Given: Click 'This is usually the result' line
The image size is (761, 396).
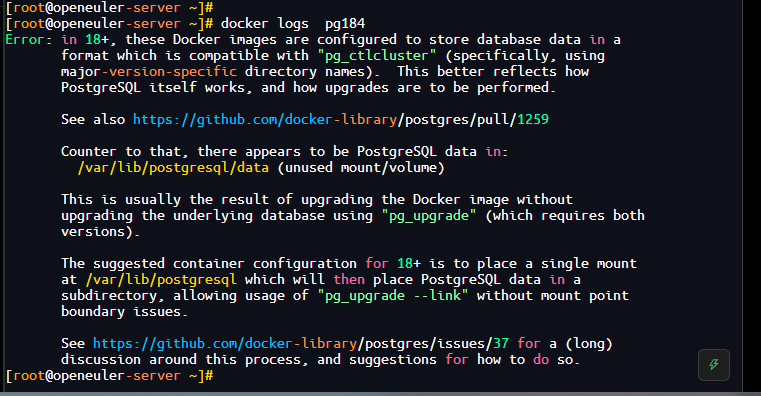Looking at the screenshot, I should 317,199.
